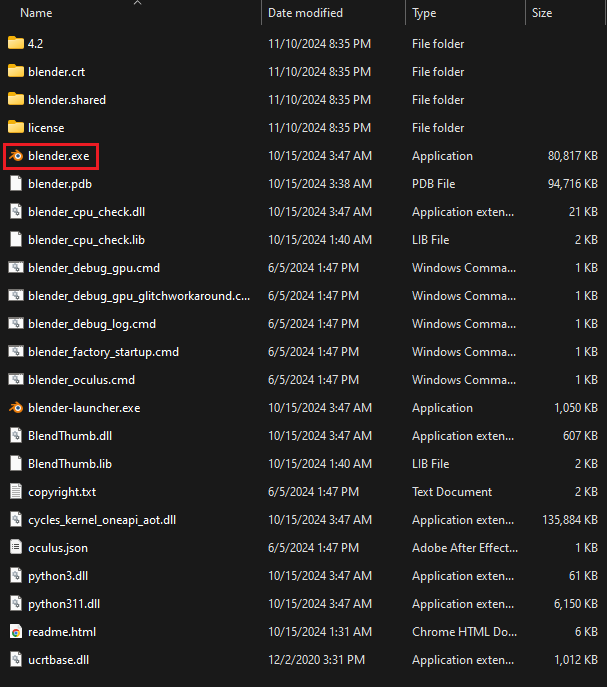Select the oculus.json file name
This screenshot has height=687, width=607.
click(58, 548)
